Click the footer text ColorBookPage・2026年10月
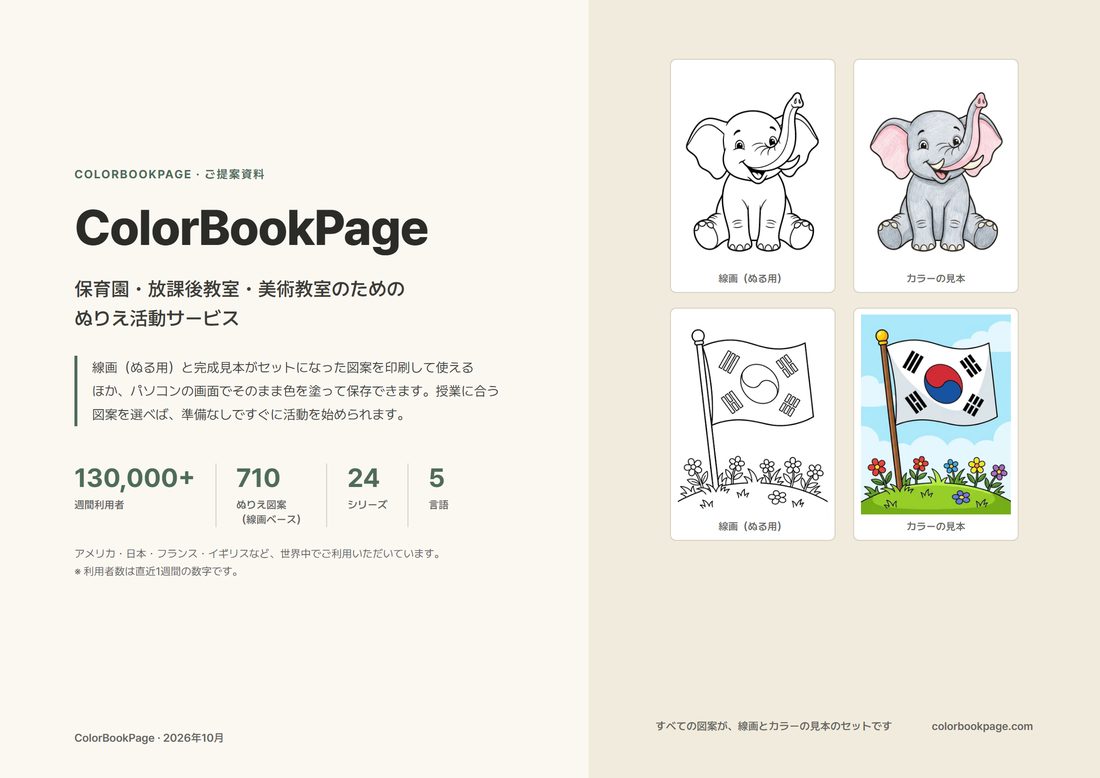 click(x=149, y=738)
